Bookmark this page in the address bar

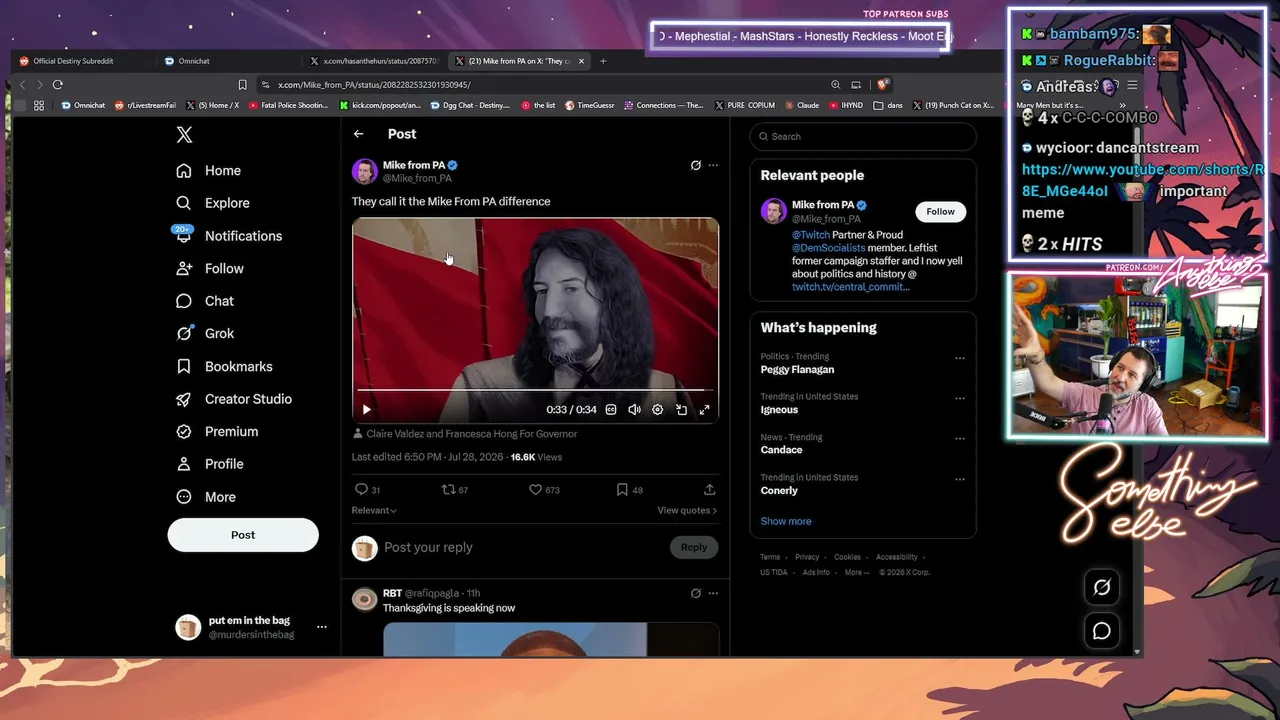(x=242, y=85)
